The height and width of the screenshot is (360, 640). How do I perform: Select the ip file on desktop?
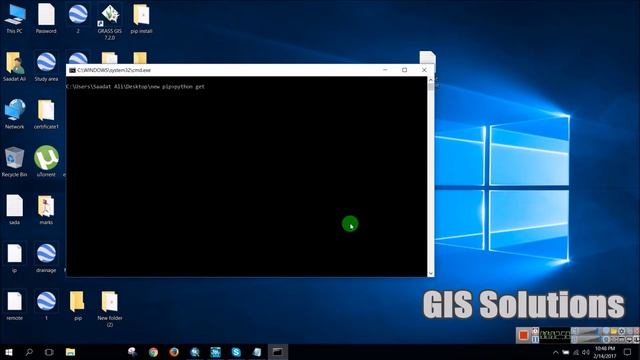(x=15, y=258)
